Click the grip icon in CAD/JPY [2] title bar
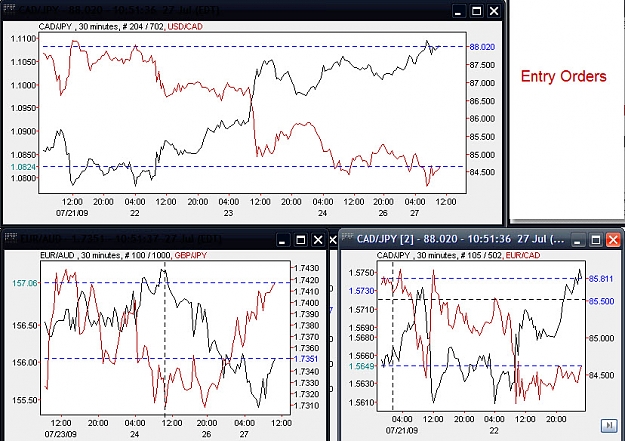Screen dimensions: 625x441 [x=348, y=237]
